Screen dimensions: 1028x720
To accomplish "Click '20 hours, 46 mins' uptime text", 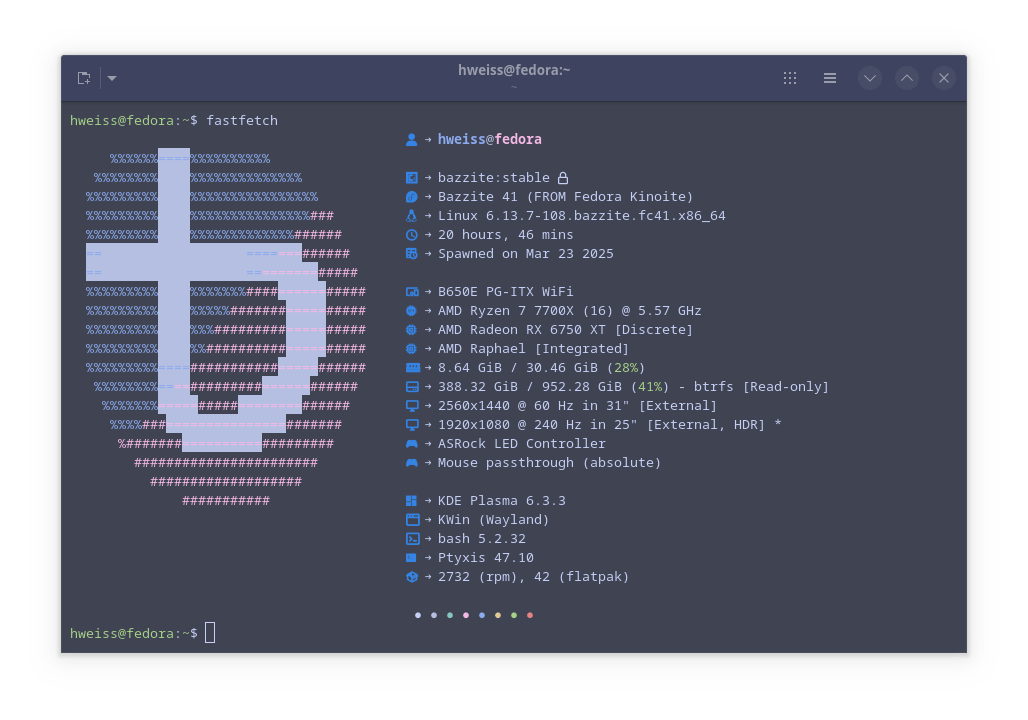I will [x=505, y=235].
